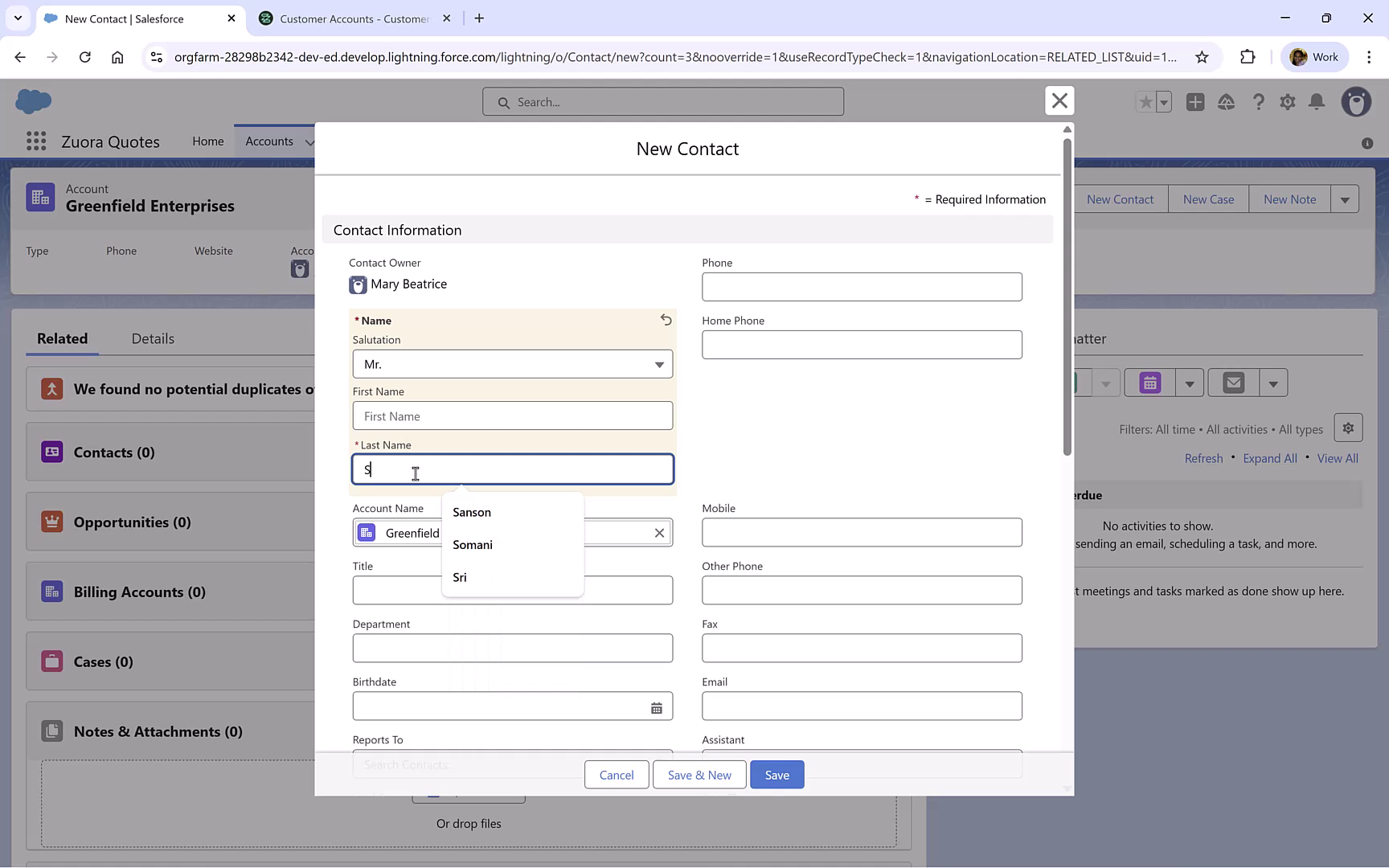Screen dimensions: 1389x868
Task: Open Setup via the gear icon
Action: pyautogui.click(x=1288, y=102)
